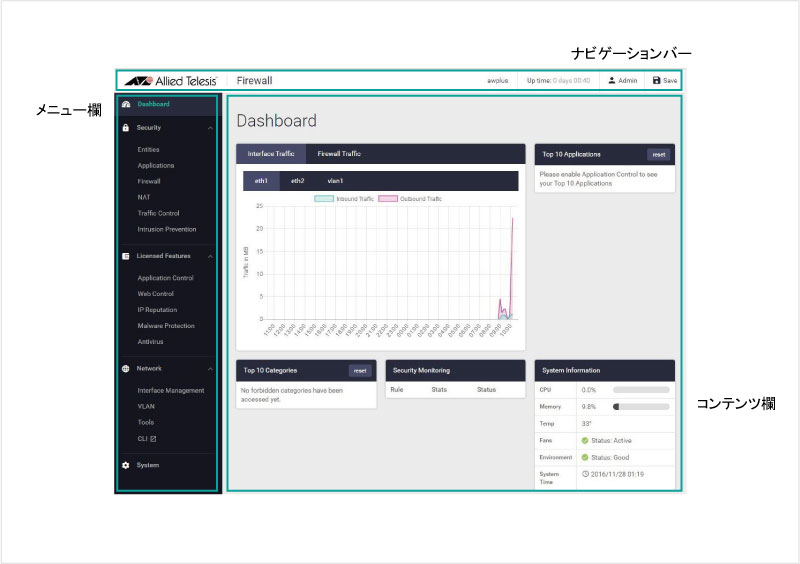This screenshot has height=564, width=800.
Task: Click the Security Monitoring panel header
Action: (455, 371)
